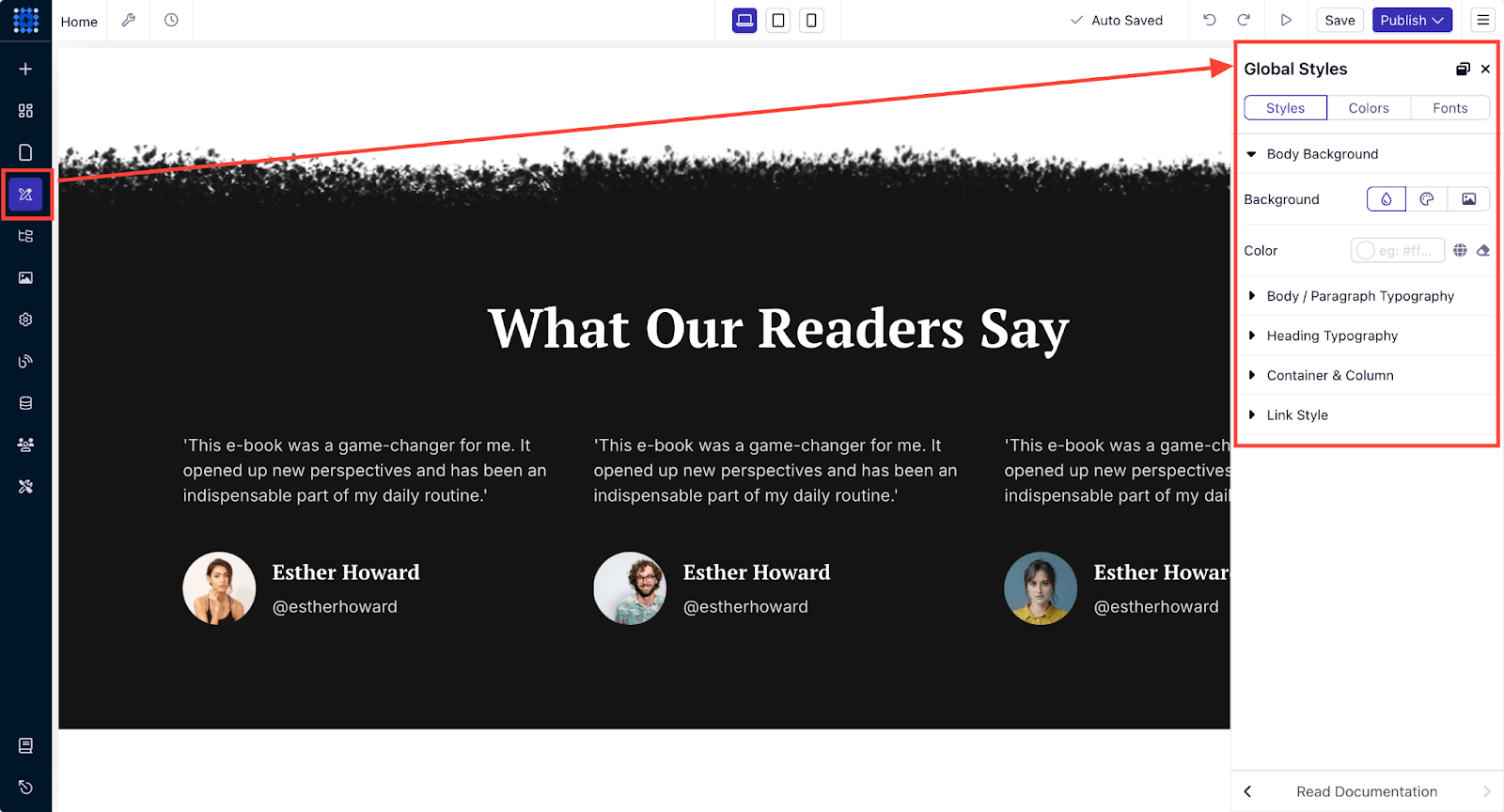Open the Read Documentation link
Viewport: 1504px width, 812px height.
[1367, 791]
